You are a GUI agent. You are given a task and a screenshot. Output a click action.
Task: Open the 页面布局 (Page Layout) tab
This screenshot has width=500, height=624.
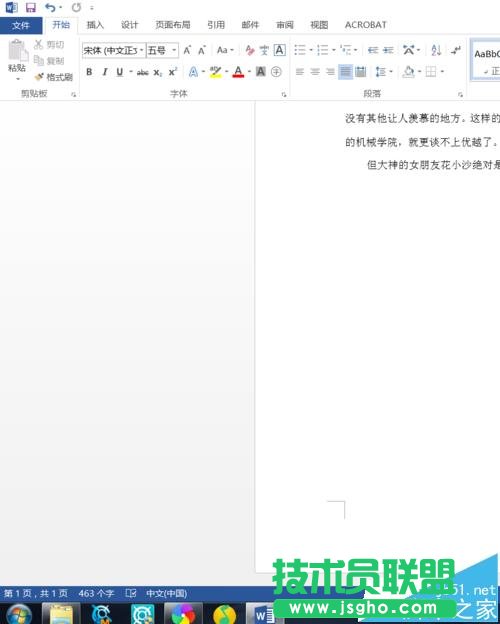(x=172, y=25)
